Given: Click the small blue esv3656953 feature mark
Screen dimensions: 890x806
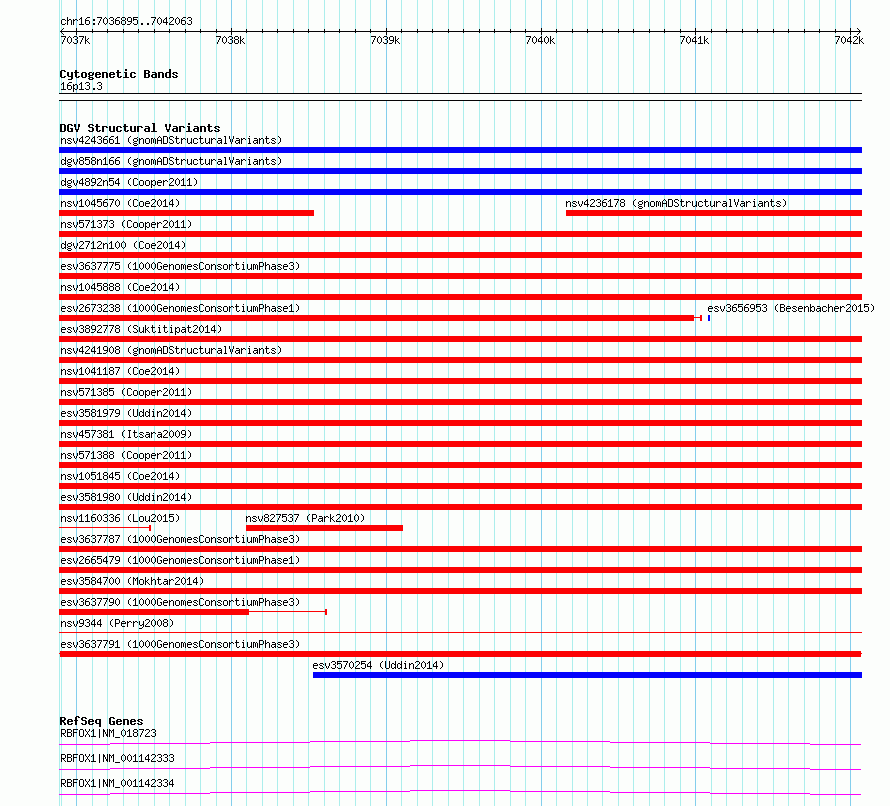Looking at the screenshot, I should coord(709,318).
